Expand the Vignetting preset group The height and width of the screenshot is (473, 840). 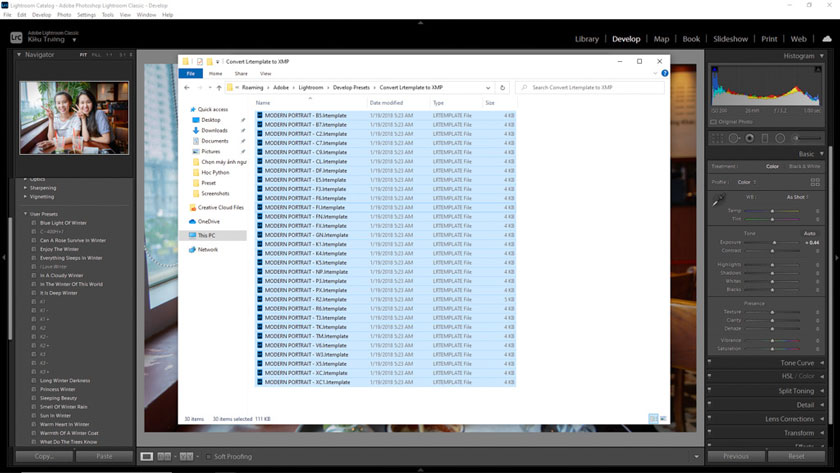click(x=25, y=197)
